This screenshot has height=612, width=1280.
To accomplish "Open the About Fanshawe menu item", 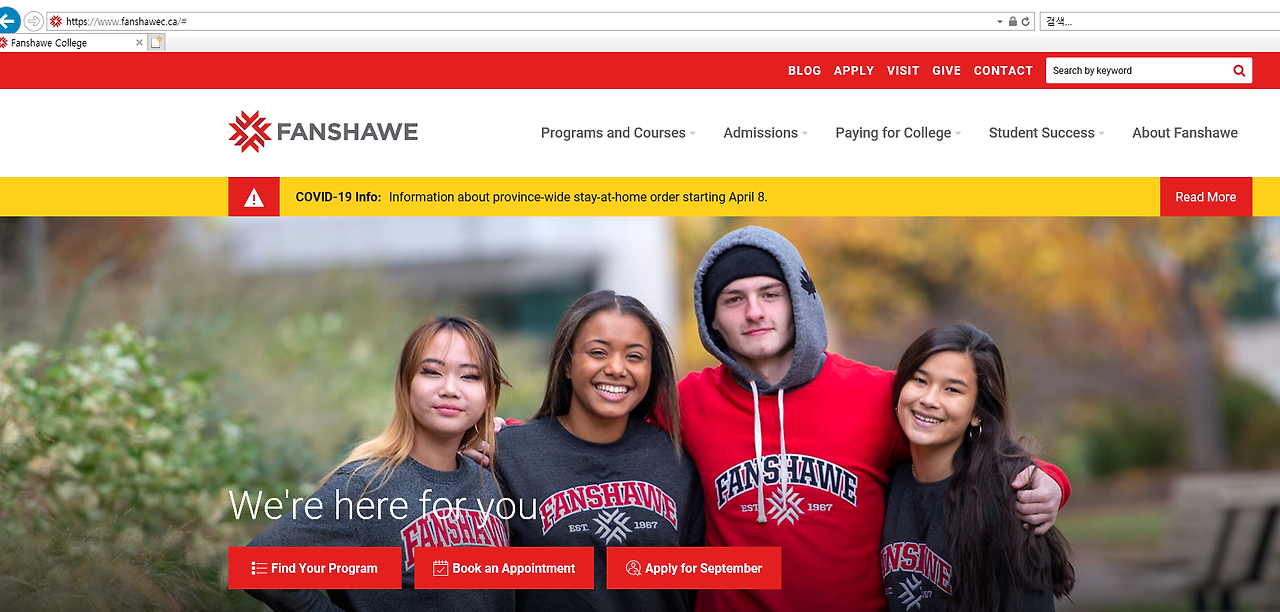I will coord(1185,132).
